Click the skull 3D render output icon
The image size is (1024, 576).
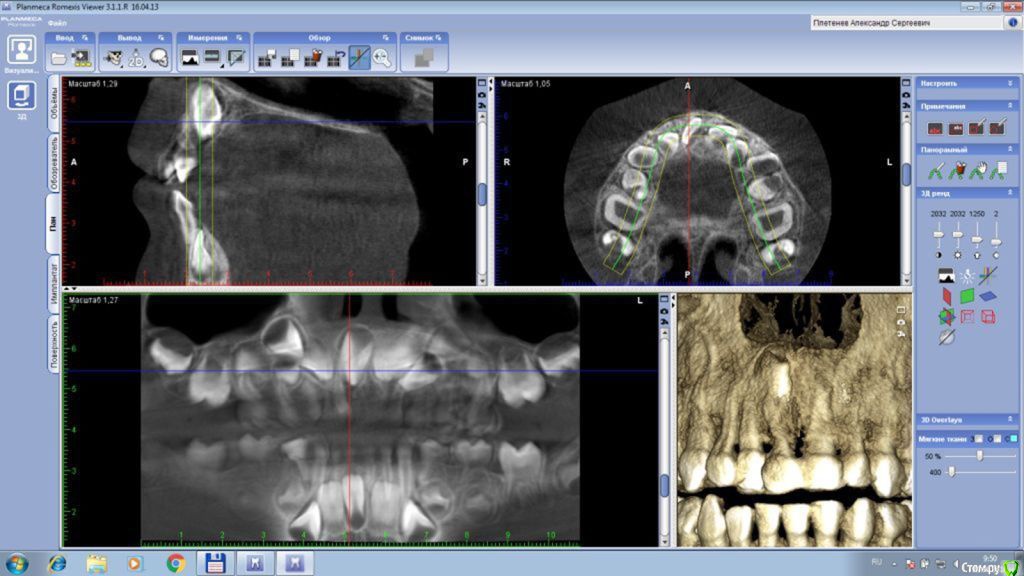point(159,58)
